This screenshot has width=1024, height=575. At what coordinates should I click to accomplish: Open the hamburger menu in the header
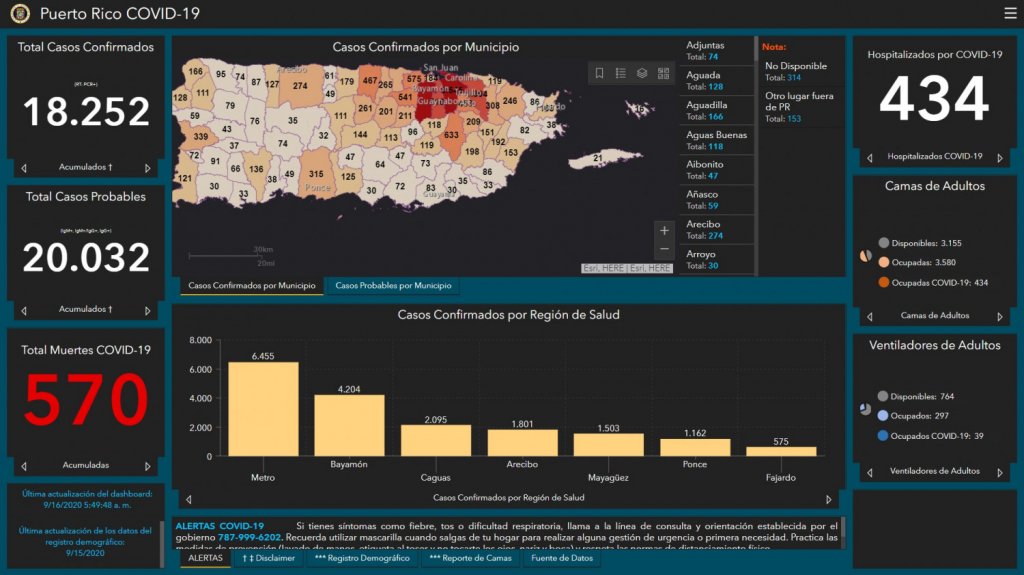tap(1009, 13)
